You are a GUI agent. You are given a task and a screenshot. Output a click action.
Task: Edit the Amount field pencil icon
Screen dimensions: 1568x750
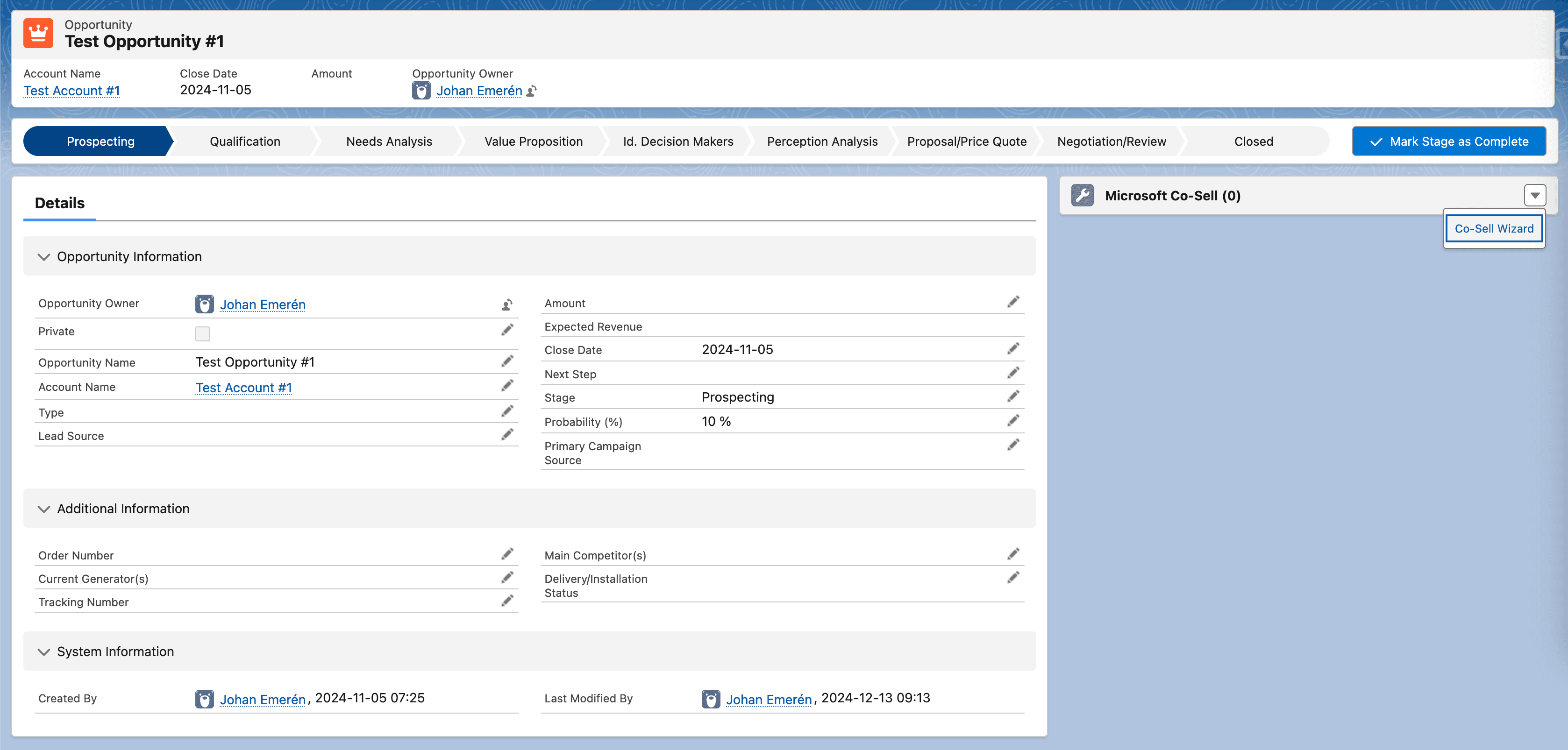[1013, 302]
